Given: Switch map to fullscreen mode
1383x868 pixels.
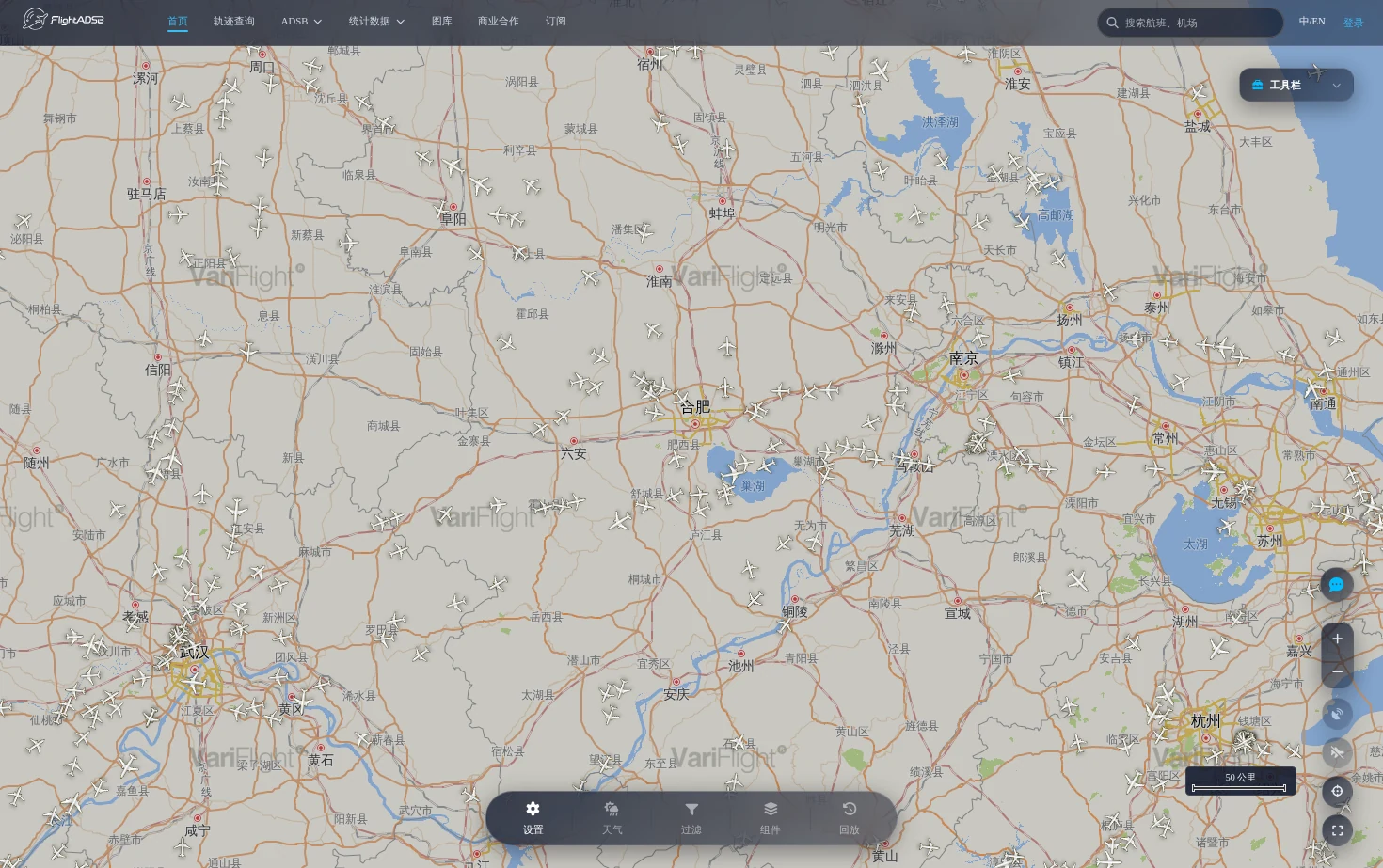Looking at the screenshot, I should [1337, 830].
